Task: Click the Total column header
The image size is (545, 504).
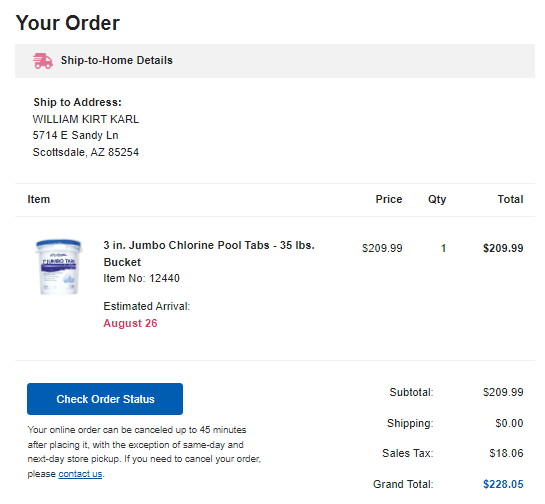Action: point(510,199)
